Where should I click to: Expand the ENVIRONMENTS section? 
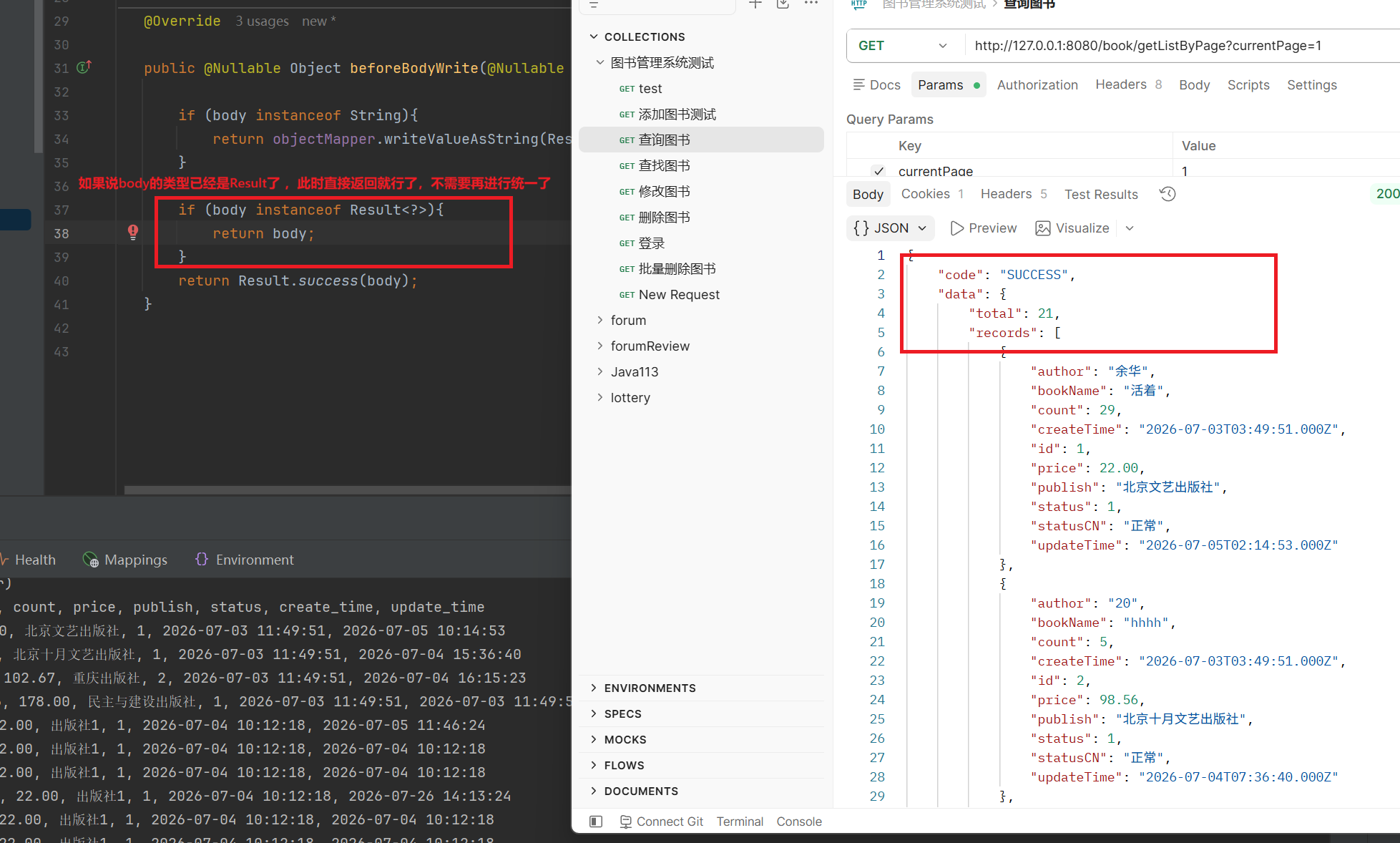593,688
